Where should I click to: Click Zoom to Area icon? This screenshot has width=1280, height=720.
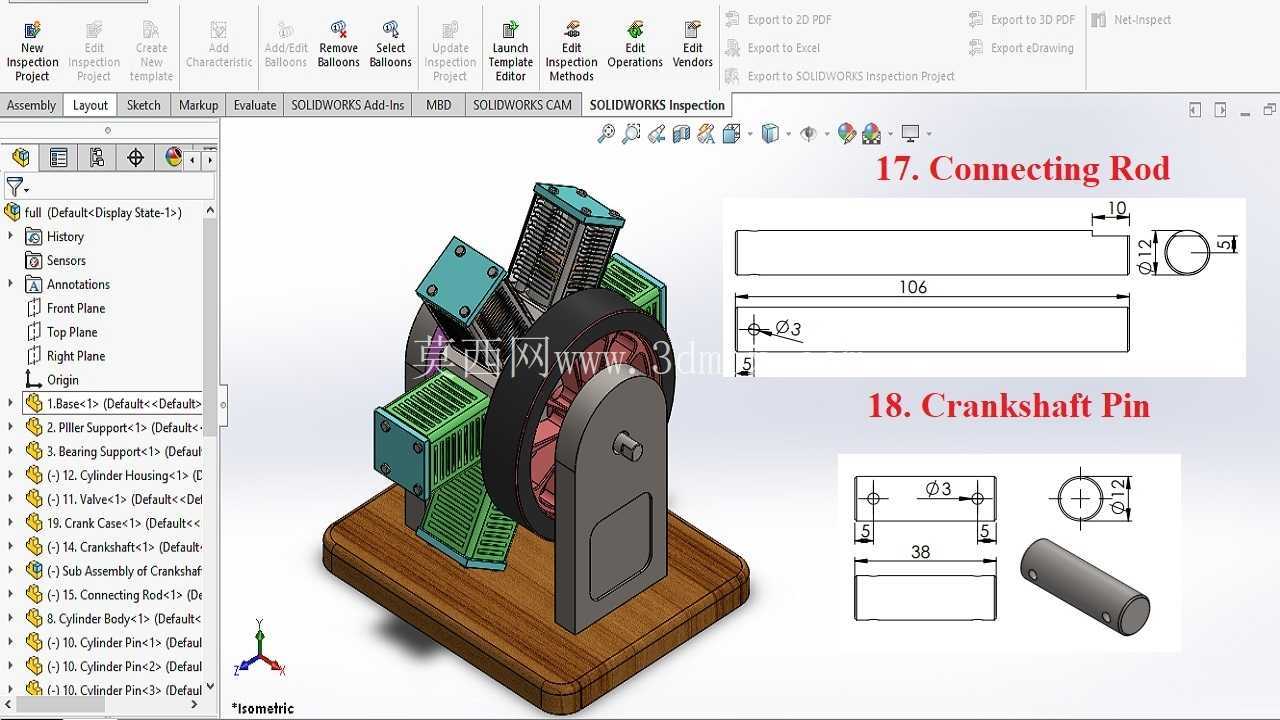(x=631, y=133)
